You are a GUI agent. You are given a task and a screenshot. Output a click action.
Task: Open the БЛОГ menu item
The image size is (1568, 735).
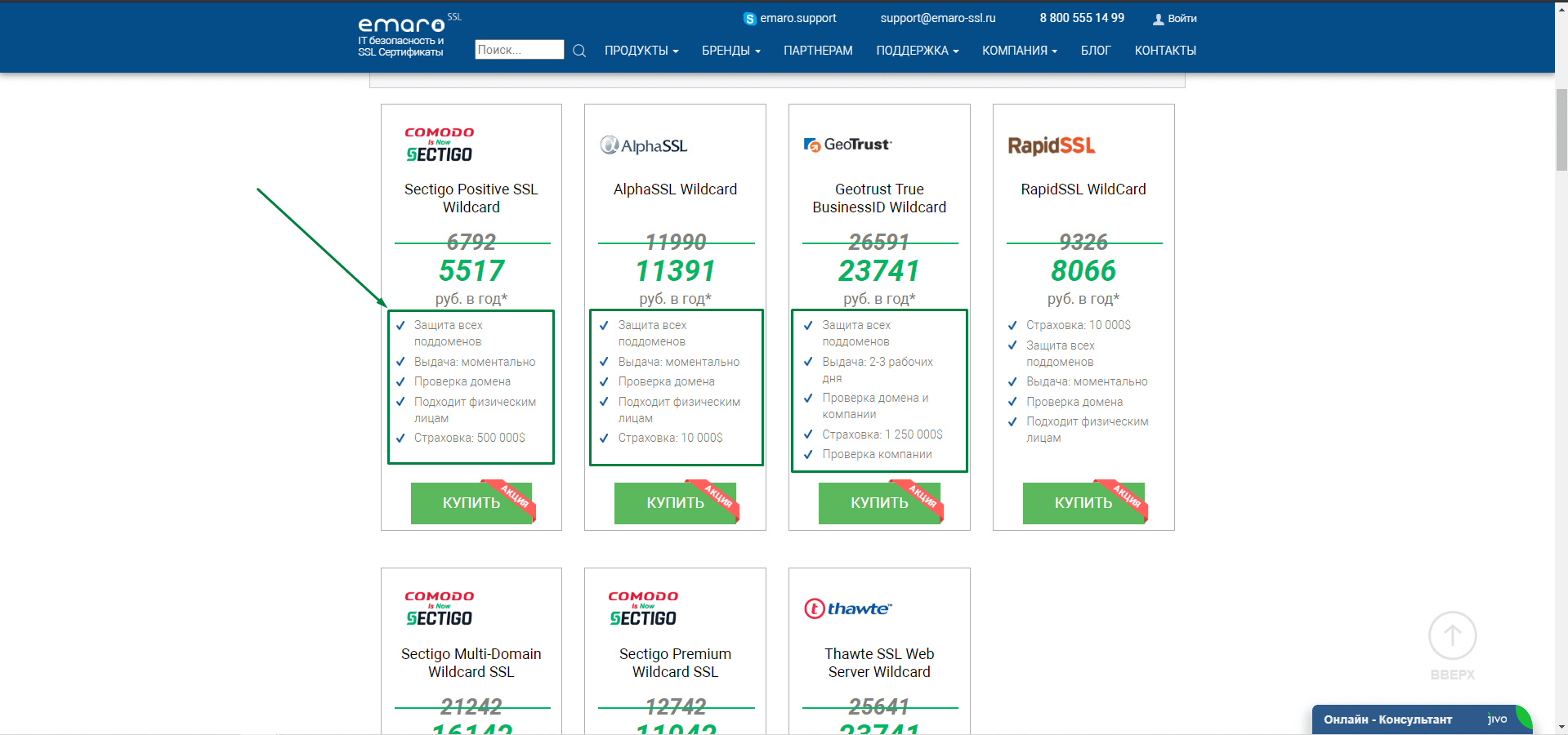click(x=1096, y=51)
